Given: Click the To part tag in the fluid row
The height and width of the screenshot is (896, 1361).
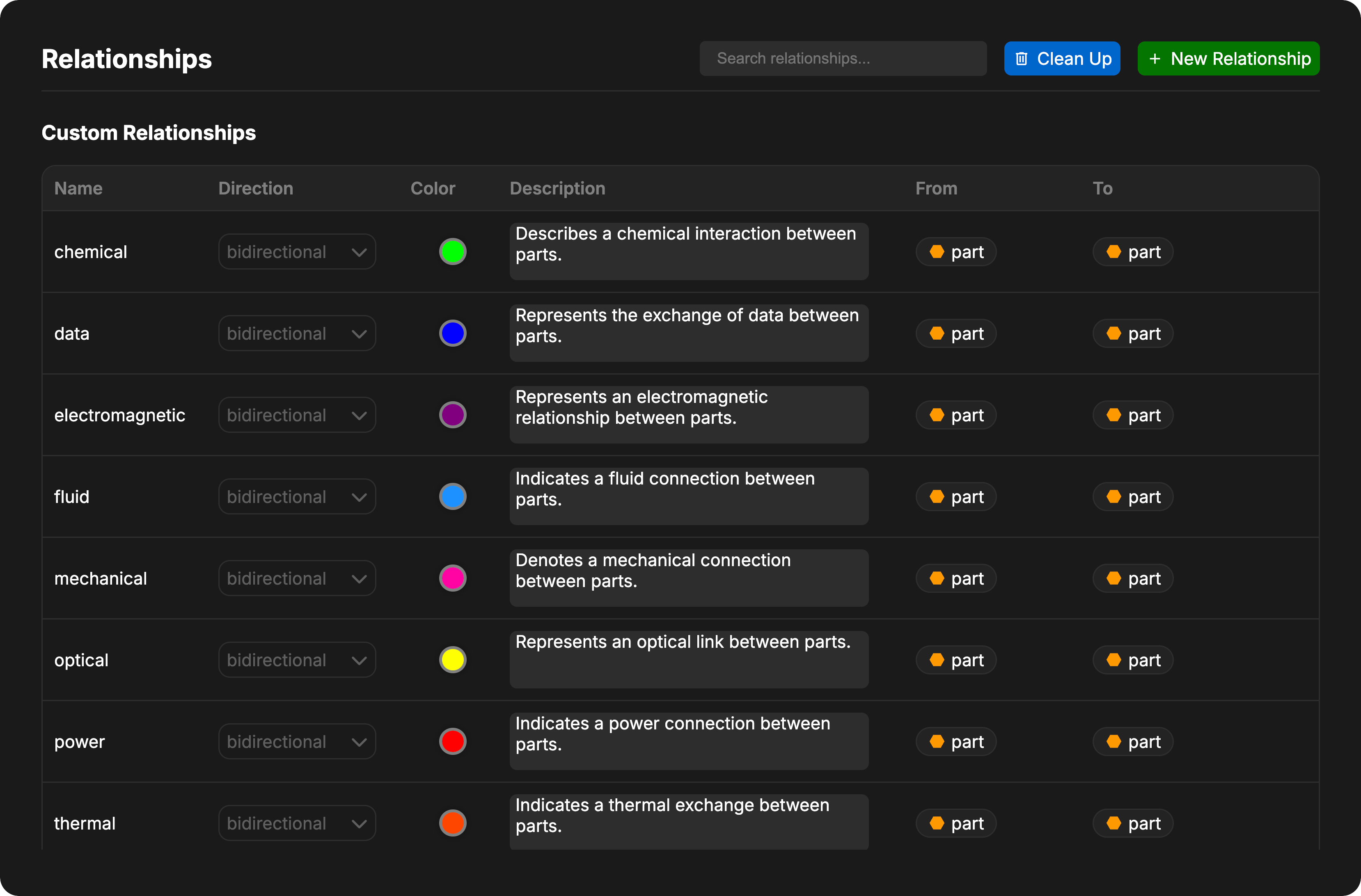Looking at the screenshot, I should pos(1132,496).
